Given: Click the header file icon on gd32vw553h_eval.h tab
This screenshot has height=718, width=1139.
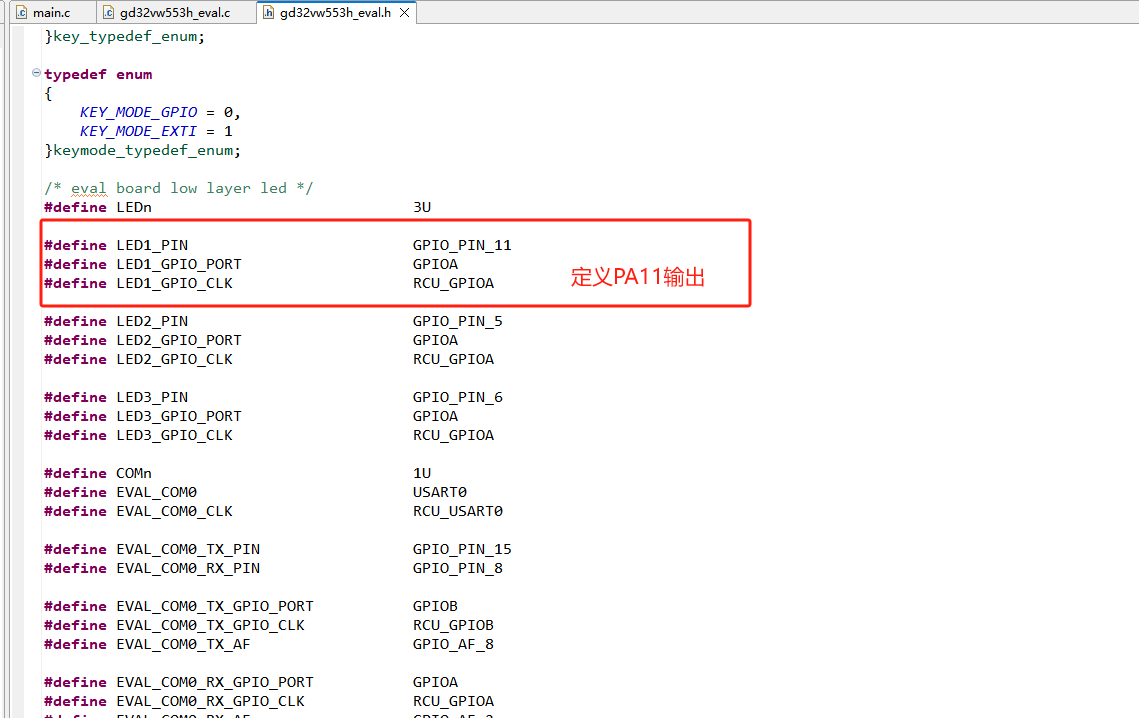Looking at the screenshot, I should [269, 12].
